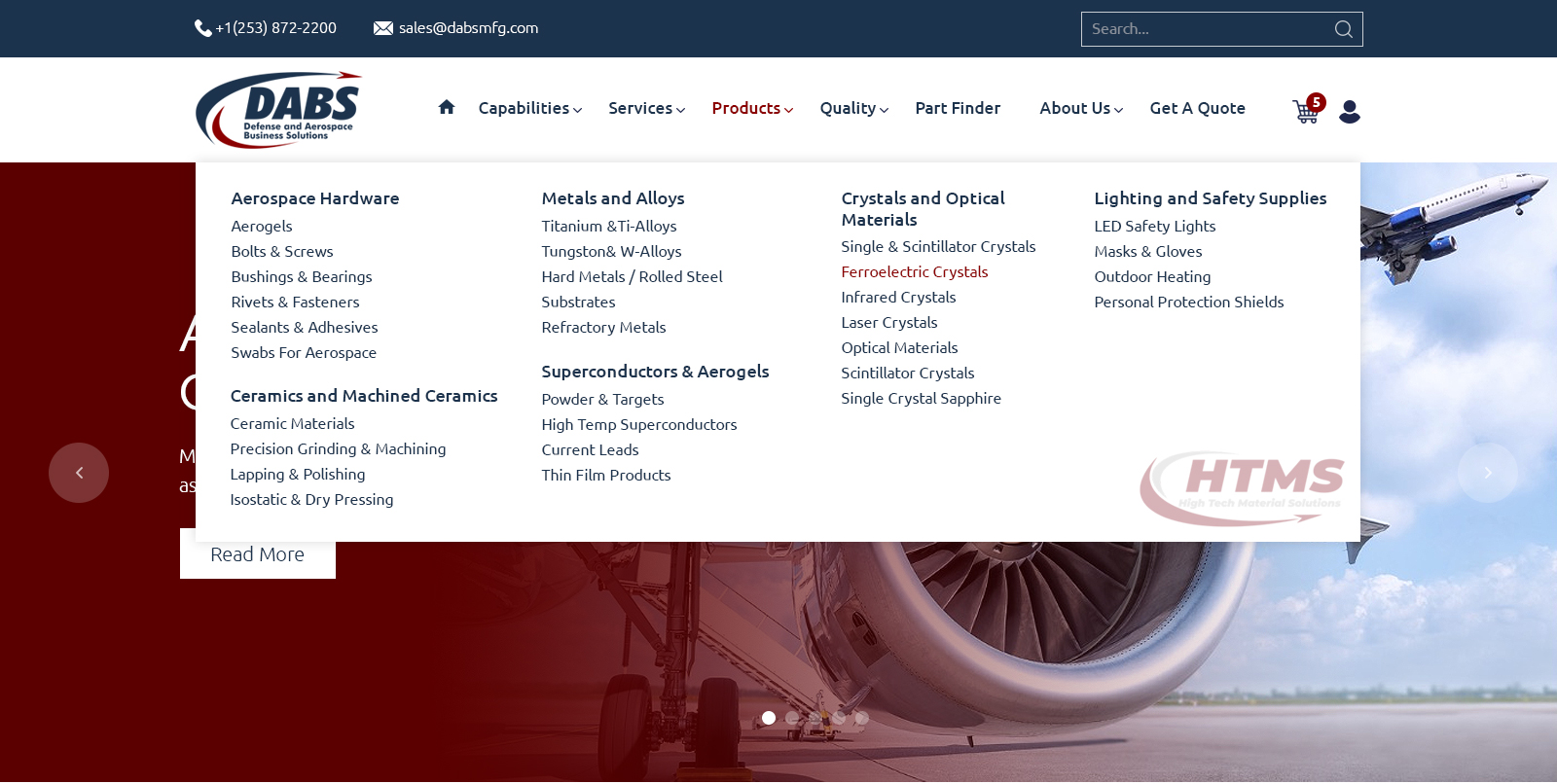This screenshot has width=1557, height=784.
Task: Open Lapping & Polishing
Action: (298, 474)
